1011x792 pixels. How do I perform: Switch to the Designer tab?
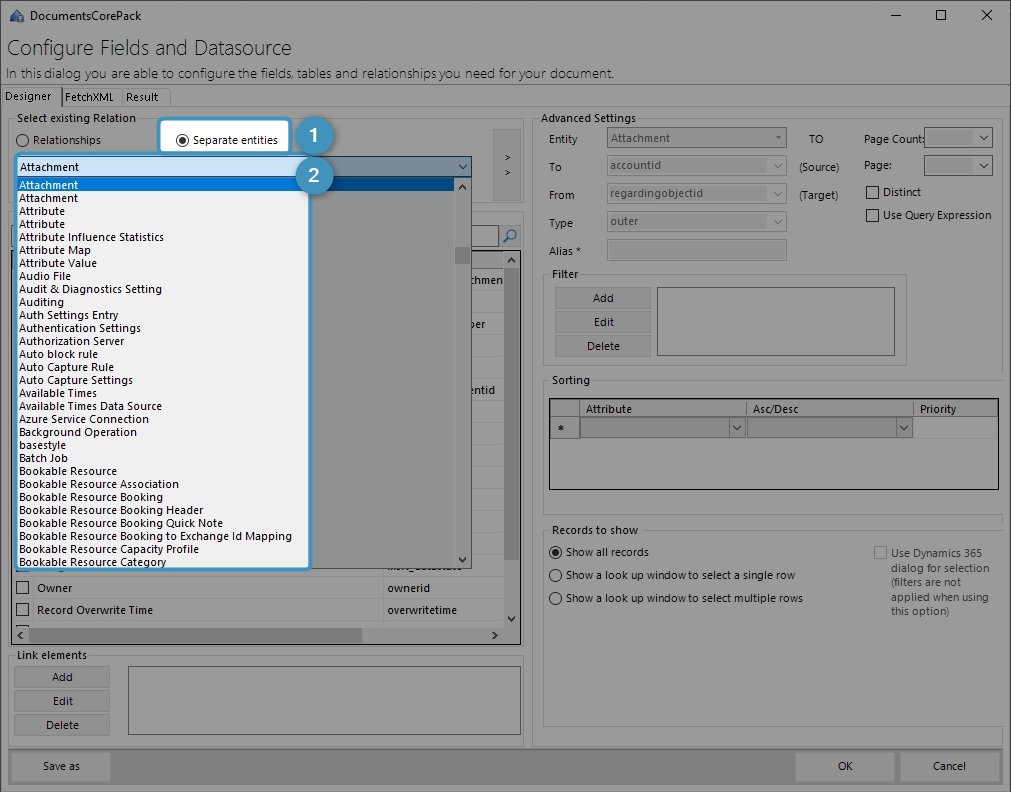pos(28,96)
